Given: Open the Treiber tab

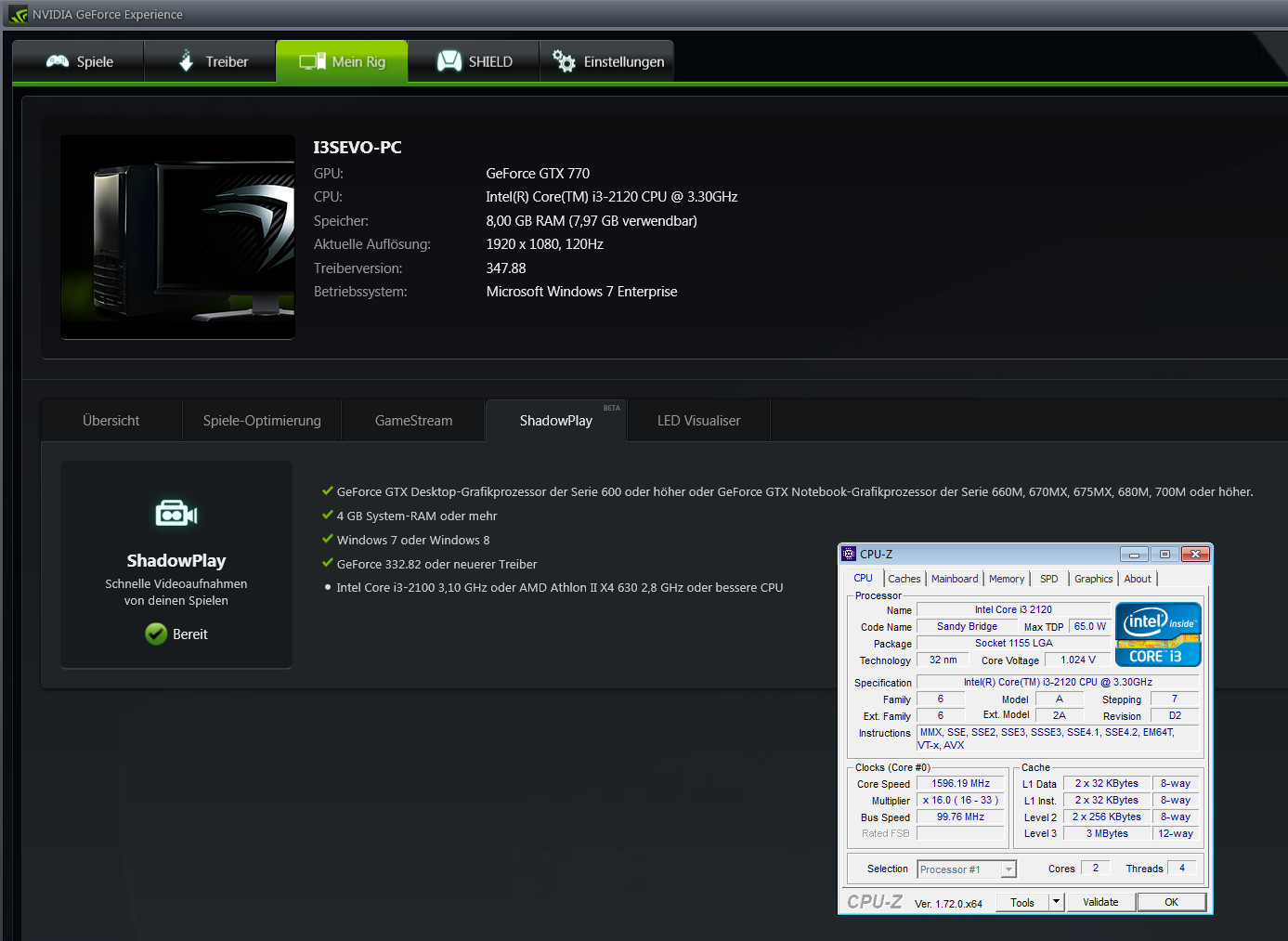Looking at the screenshot, I should (211, 61).
